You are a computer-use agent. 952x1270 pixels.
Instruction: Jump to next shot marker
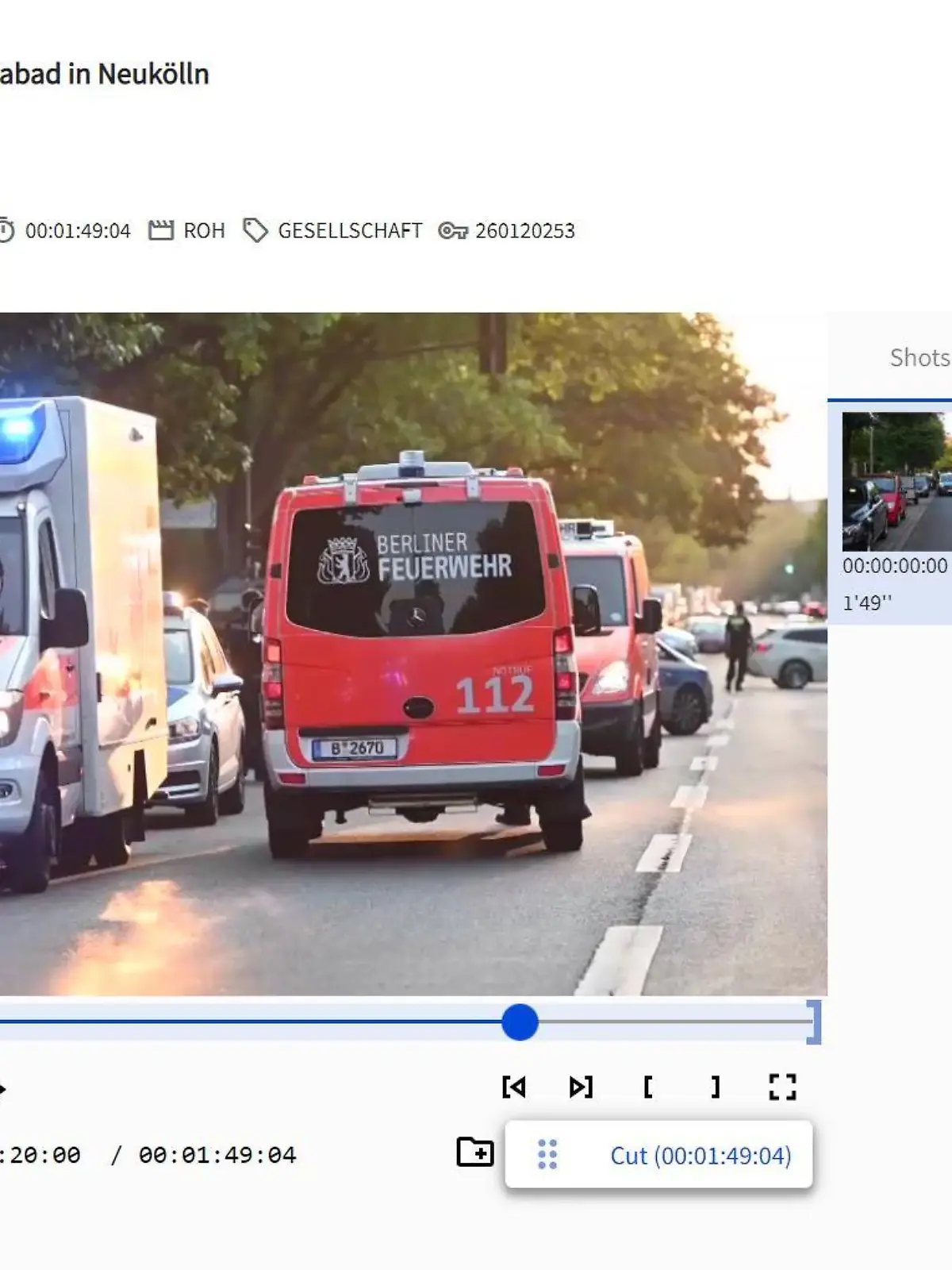581,1087
